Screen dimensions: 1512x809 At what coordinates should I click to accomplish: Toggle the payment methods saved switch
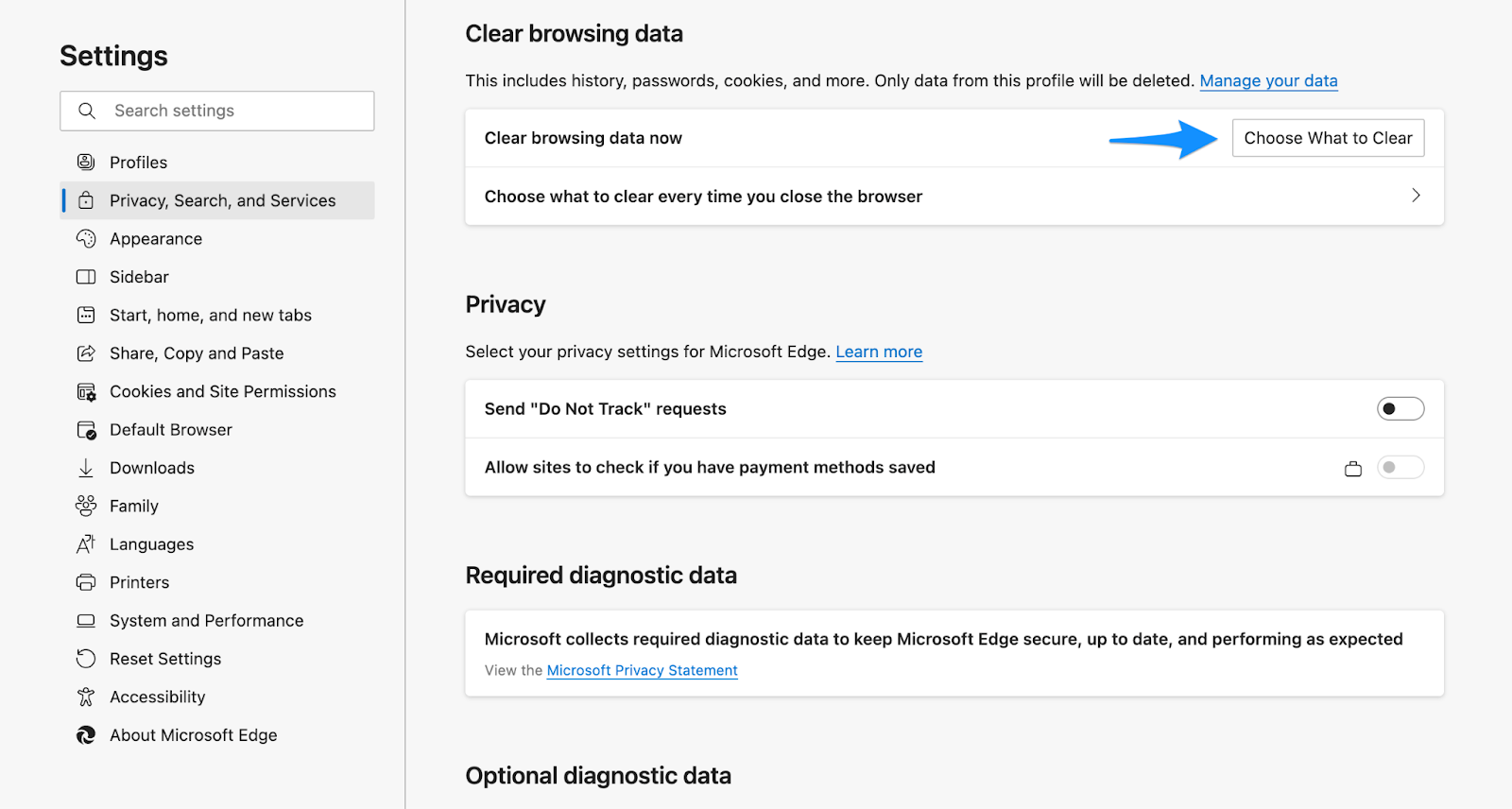[x=1400, y=467]
